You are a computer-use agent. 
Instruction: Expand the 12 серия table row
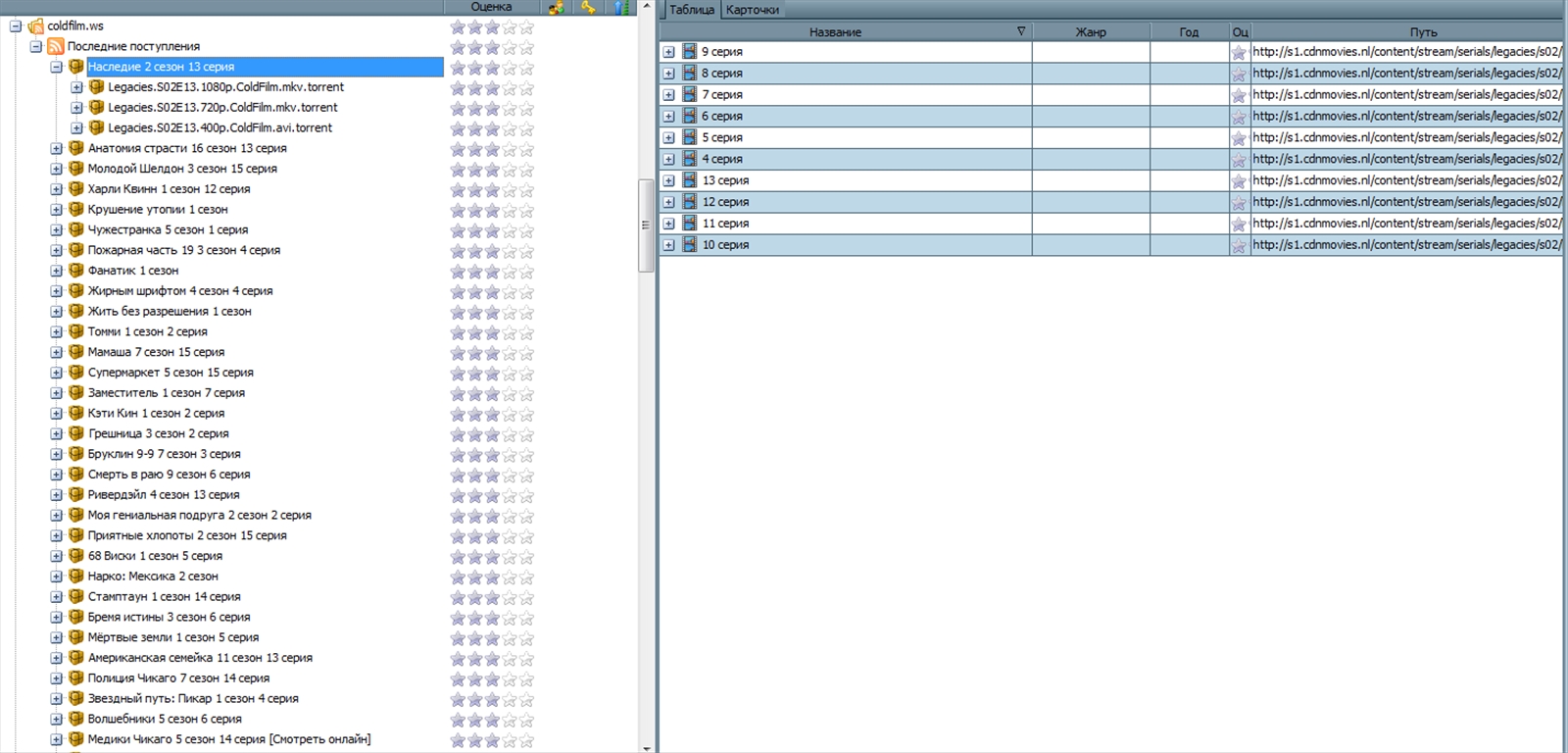(x=668, y=202)
